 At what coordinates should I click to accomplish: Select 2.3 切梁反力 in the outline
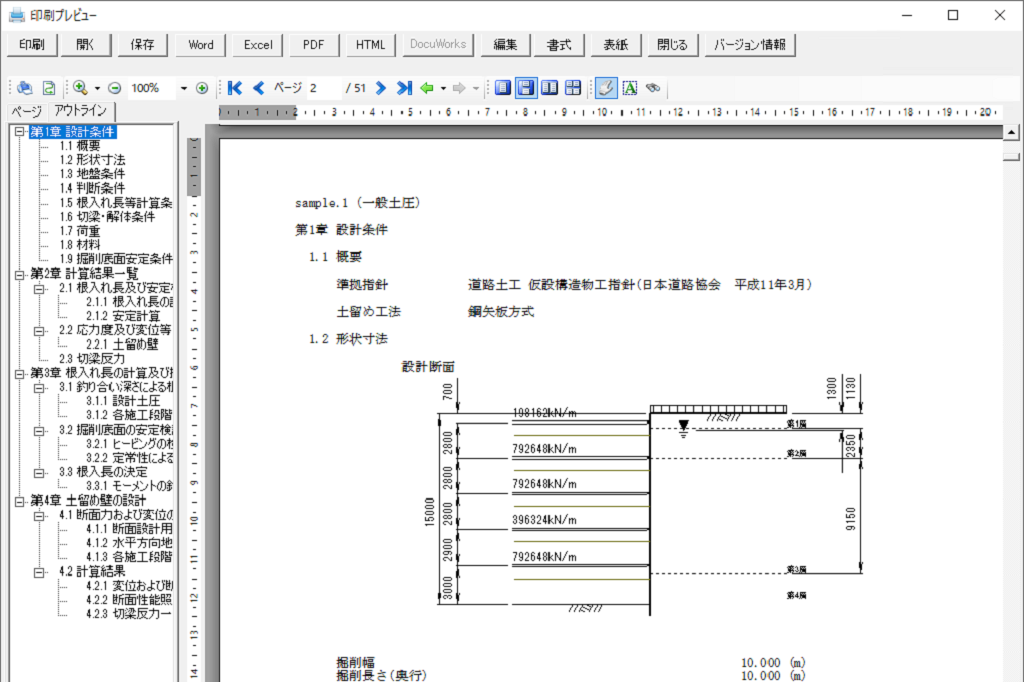click(91, 359)
